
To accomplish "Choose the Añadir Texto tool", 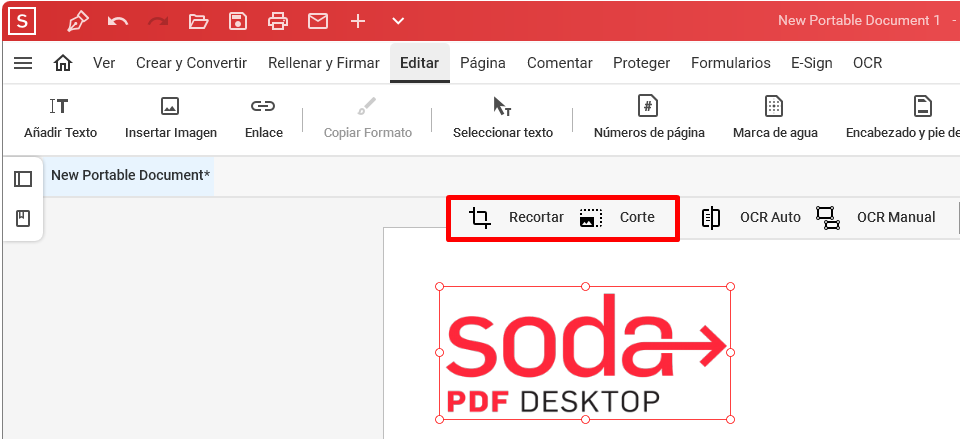I will (x=60, y=118).
